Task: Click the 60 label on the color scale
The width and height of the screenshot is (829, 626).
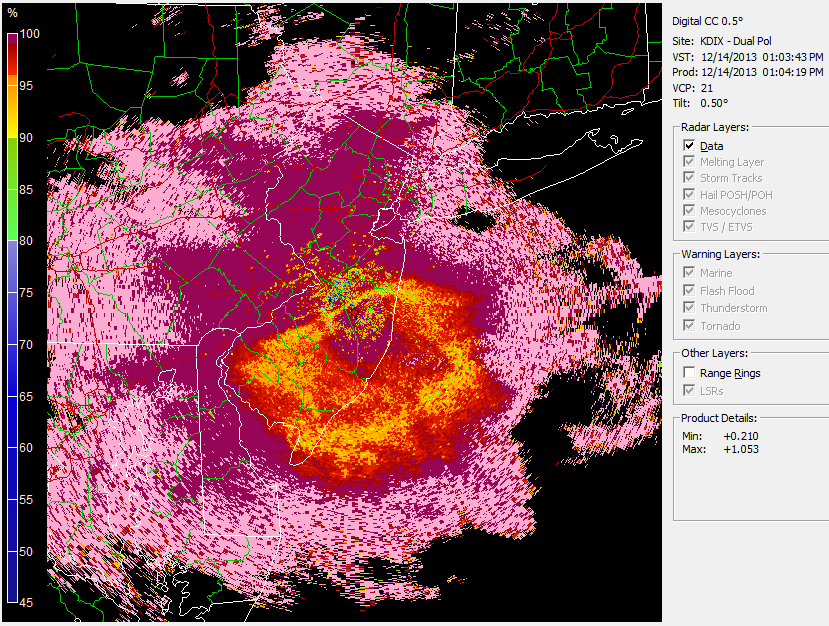Action: point(26,448)
